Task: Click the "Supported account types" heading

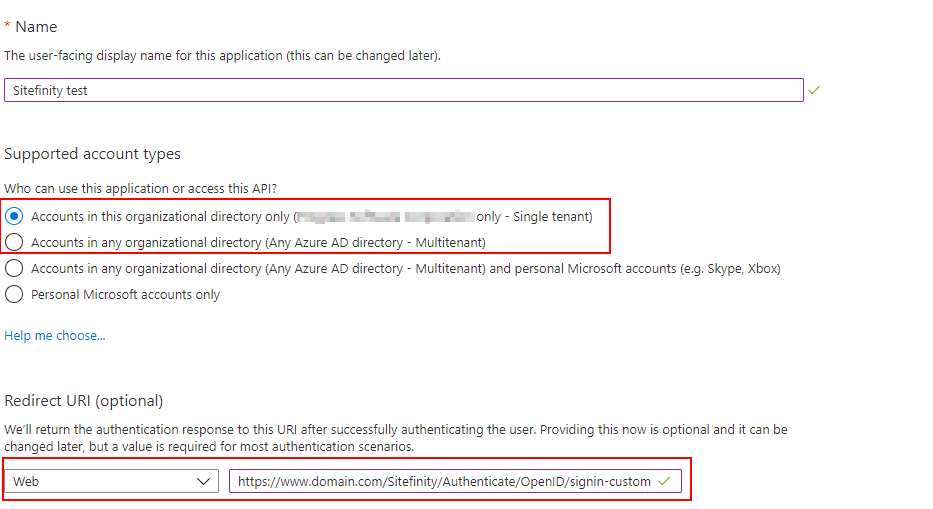Action: tap(92, 154)
